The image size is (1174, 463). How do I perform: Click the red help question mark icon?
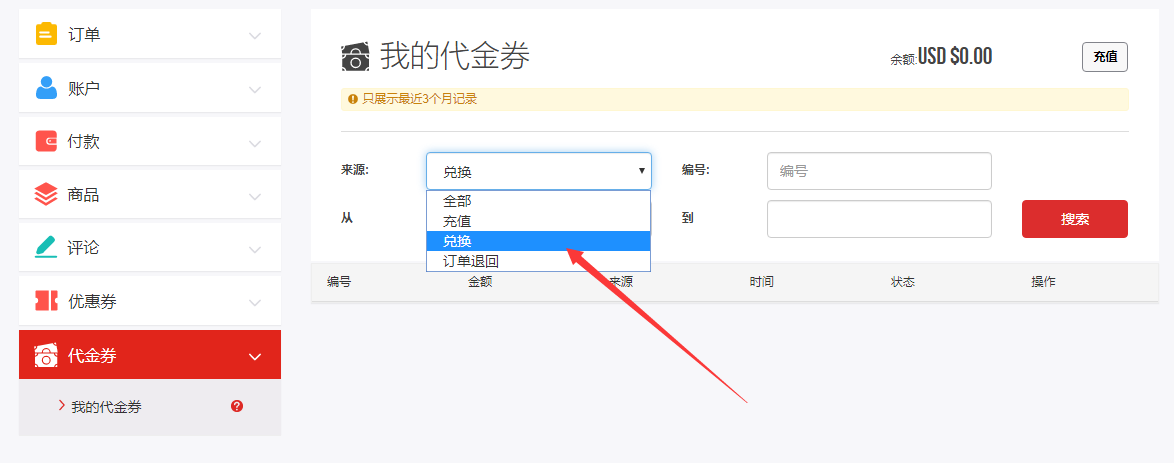[237, 406]
